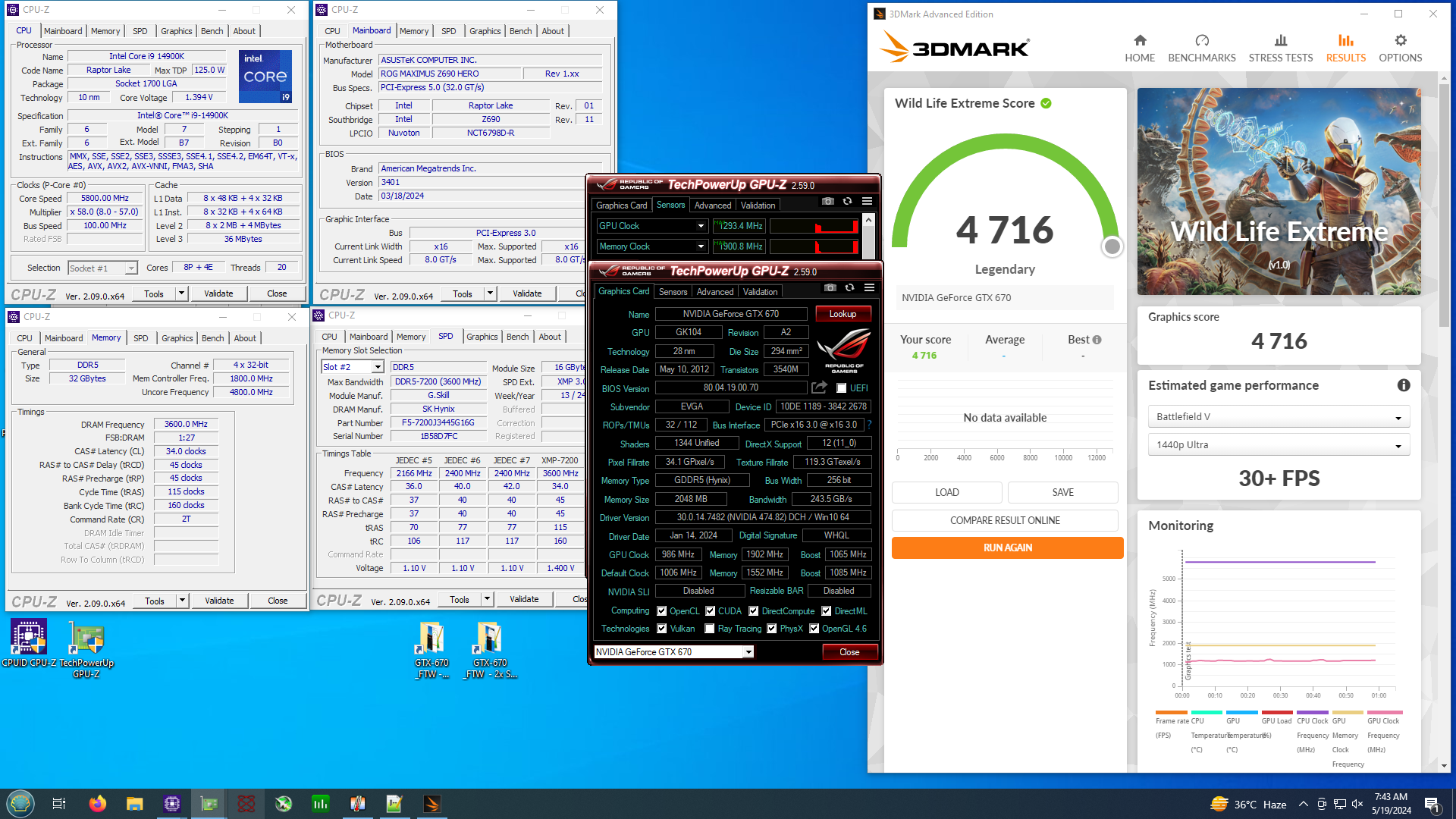Screen dimensions: 1456x819
Task: Open File Explorer from the taskbar
Action: click(135, 804)
